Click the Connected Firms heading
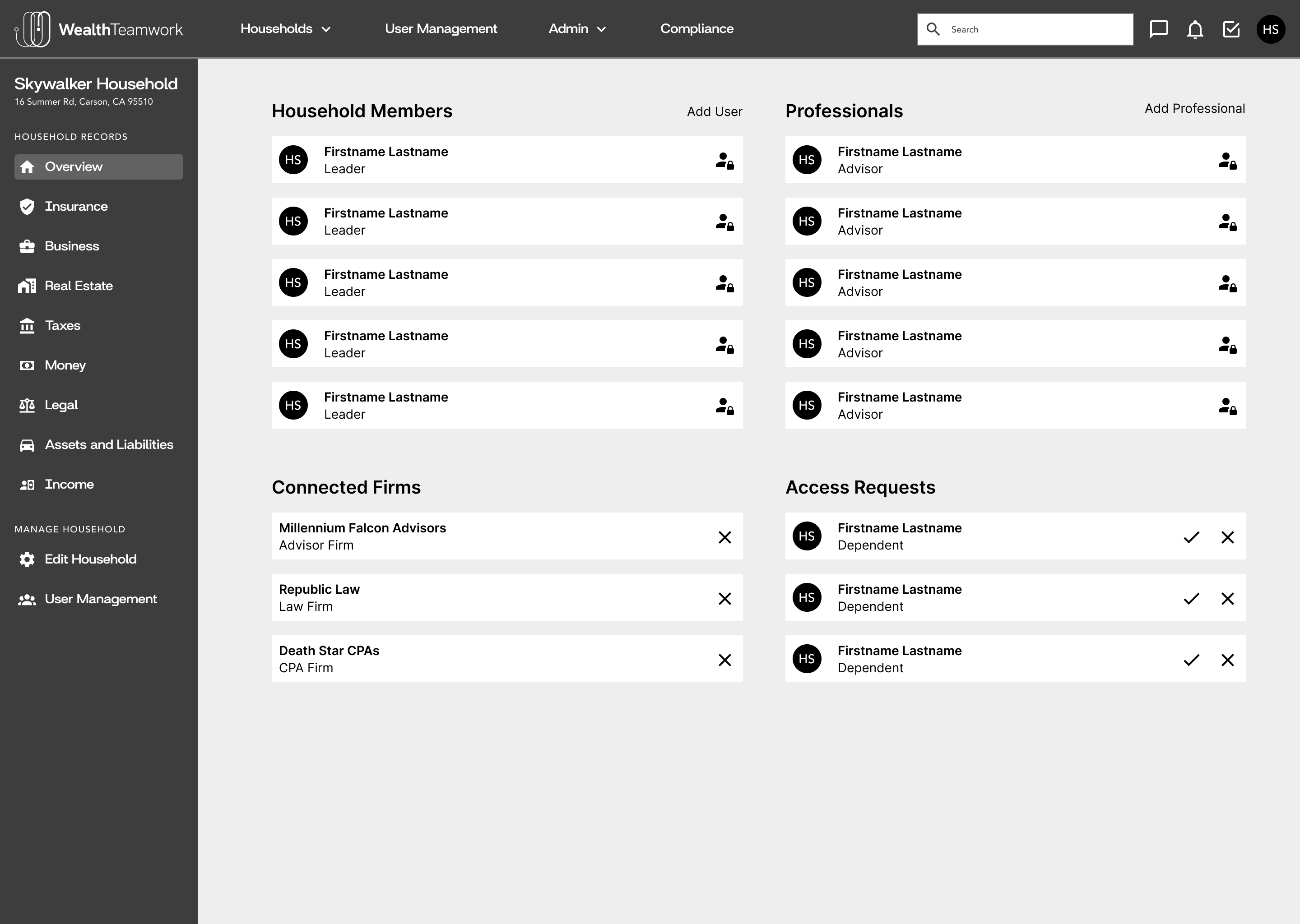The image size is (1300, 924). point(346,488)
